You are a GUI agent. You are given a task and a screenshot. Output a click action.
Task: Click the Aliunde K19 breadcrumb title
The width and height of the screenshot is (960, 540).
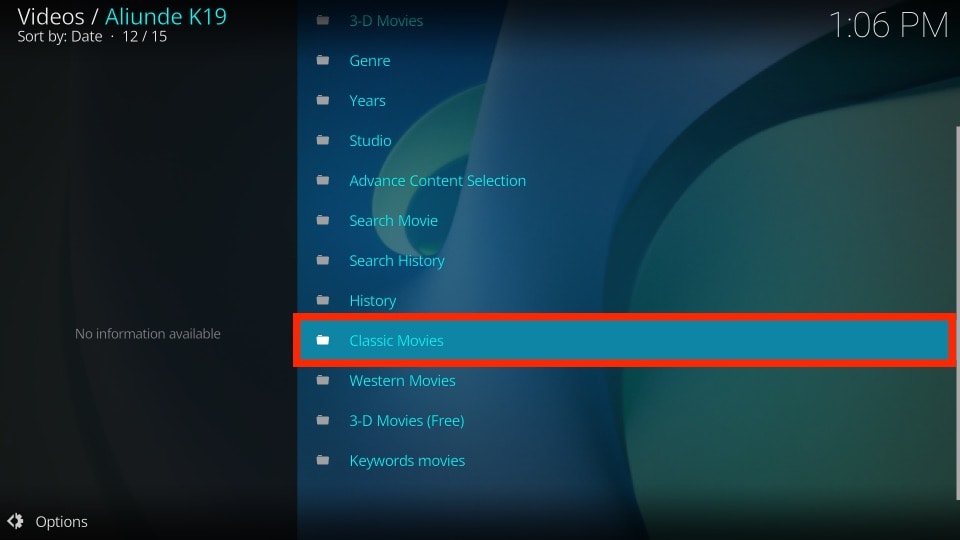[165, 17]
